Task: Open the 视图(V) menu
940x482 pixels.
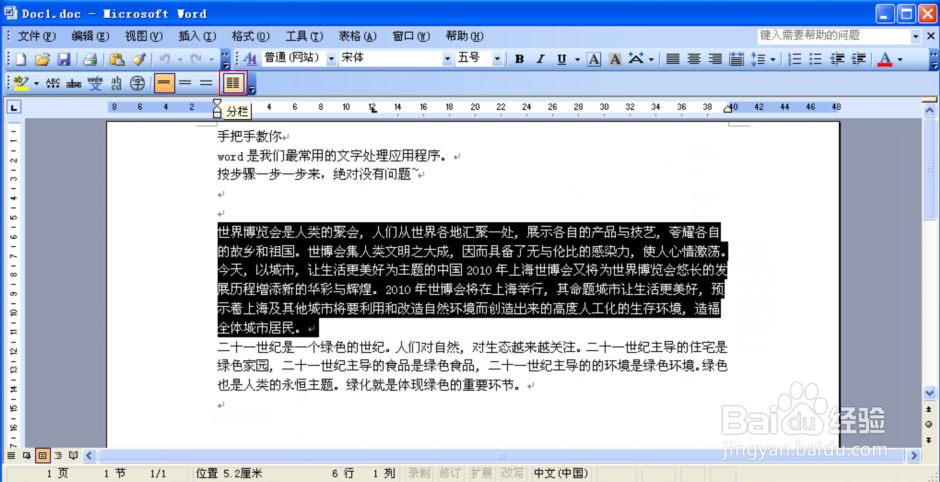Action: [144, 36]
